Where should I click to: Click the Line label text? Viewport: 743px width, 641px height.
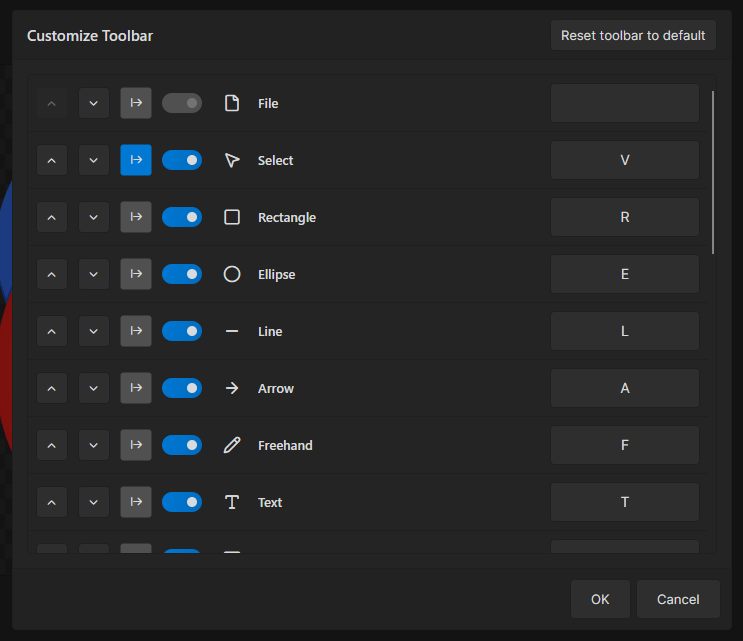pos(270,332)
